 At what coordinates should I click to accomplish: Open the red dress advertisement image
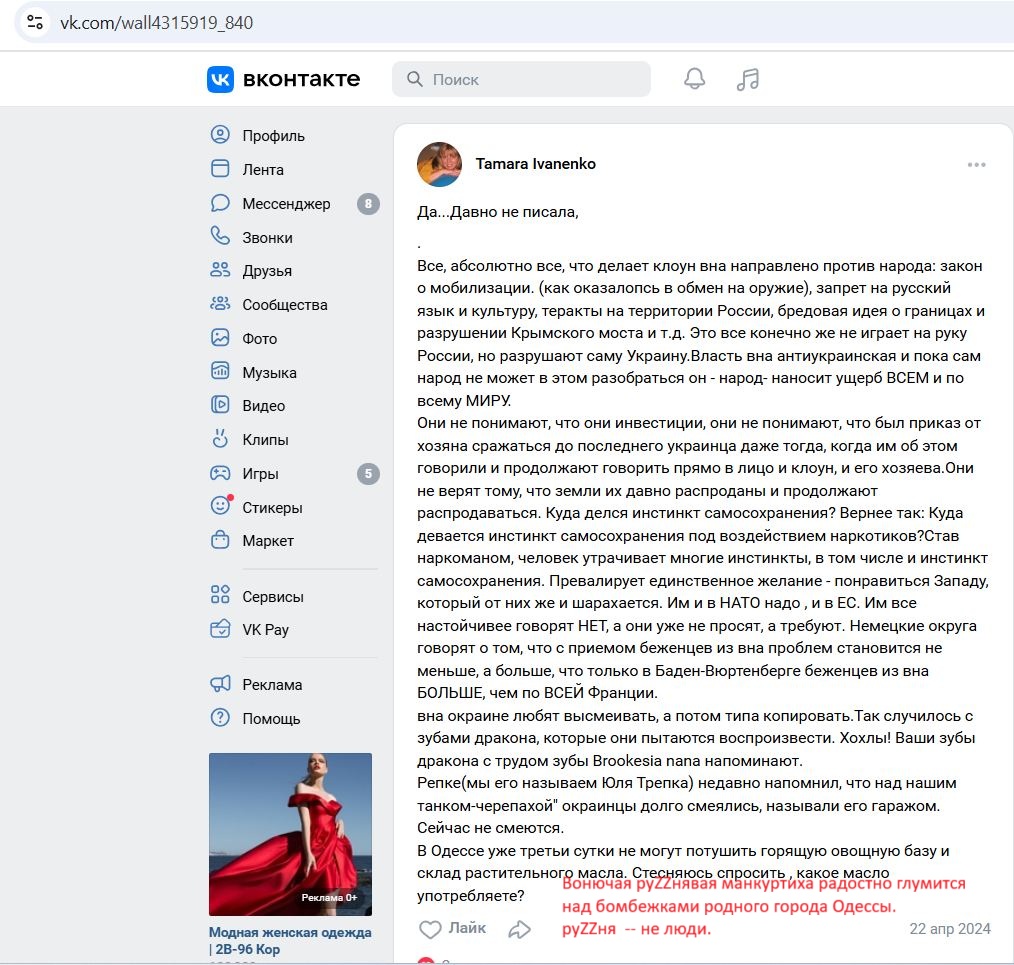(x=290, y=834)
